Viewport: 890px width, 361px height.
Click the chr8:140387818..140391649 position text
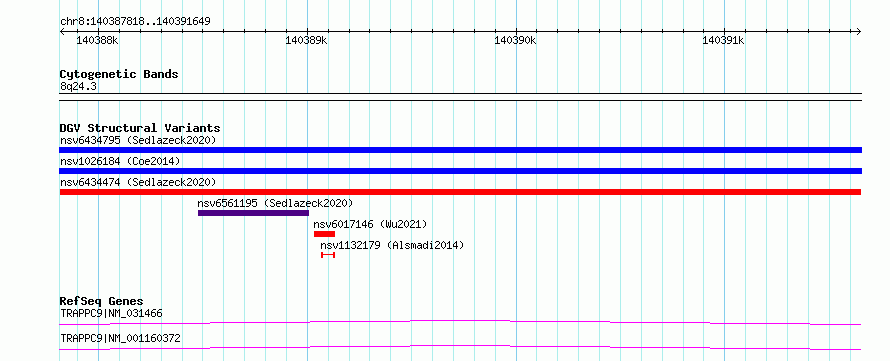click(x=135, y=22)
